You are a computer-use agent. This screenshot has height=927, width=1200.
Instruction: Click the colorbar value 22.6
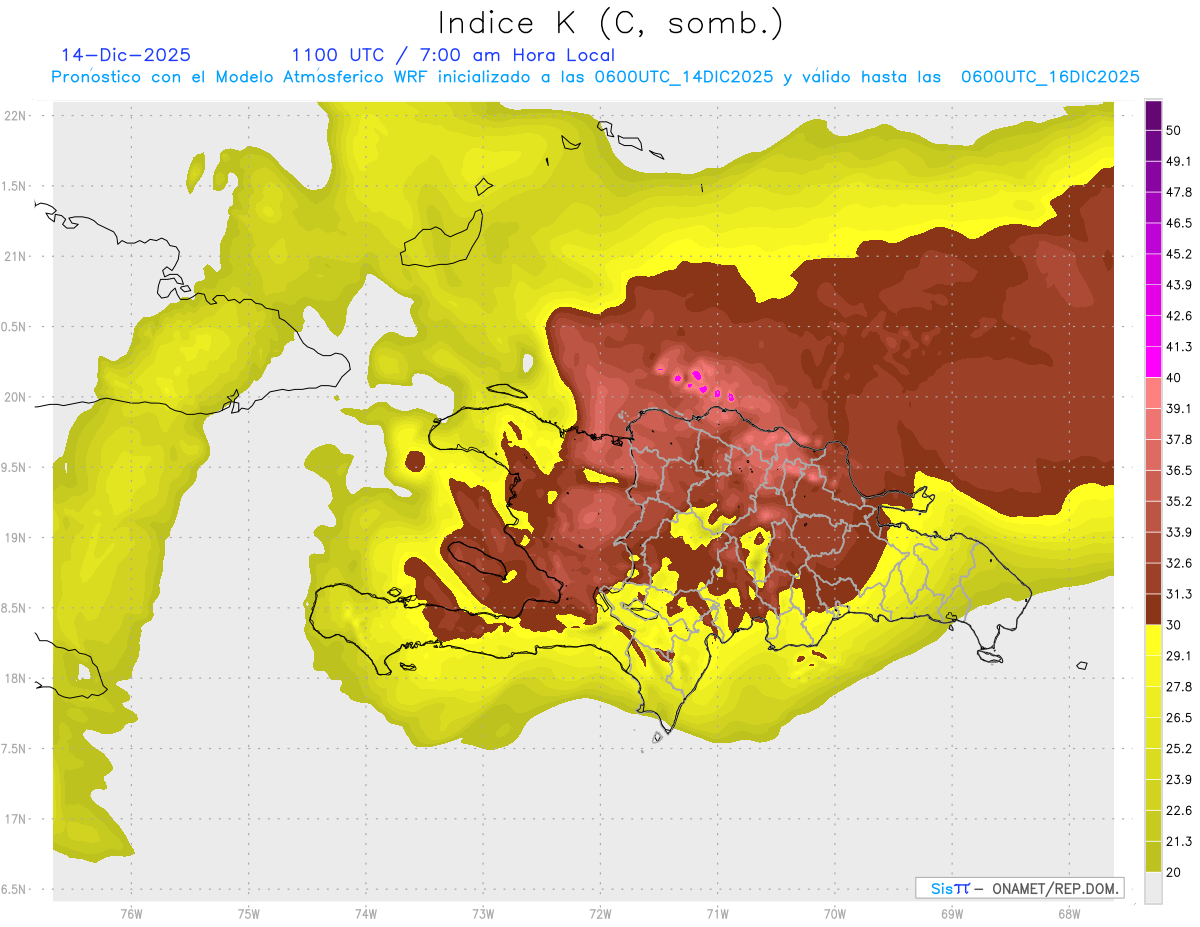[x=1179, y=811]
